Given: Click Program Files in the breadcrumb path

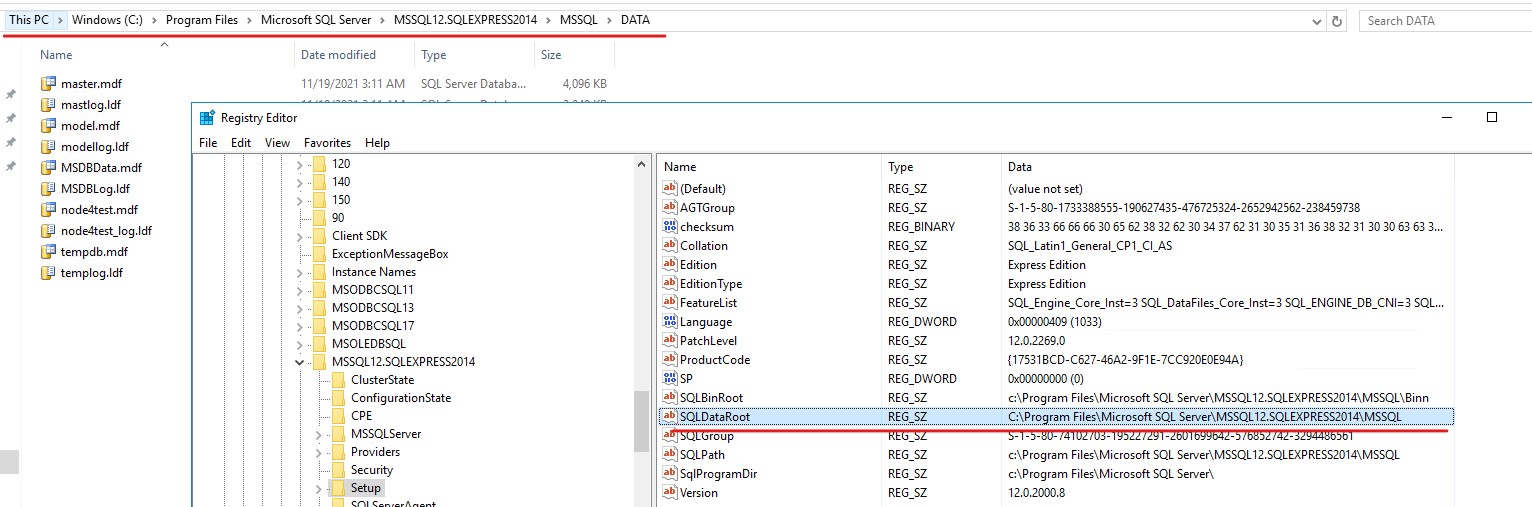Looking at the screenshot, I should tap(202, 21).
